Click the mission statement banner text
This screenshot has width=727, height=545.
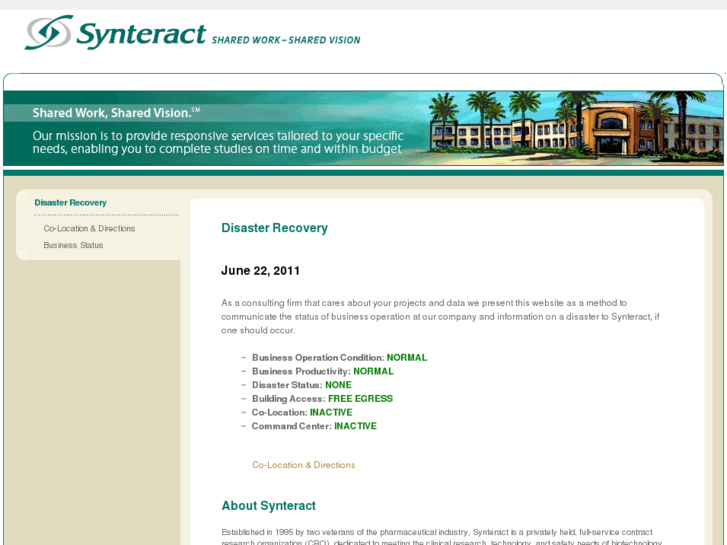[217, 142]
